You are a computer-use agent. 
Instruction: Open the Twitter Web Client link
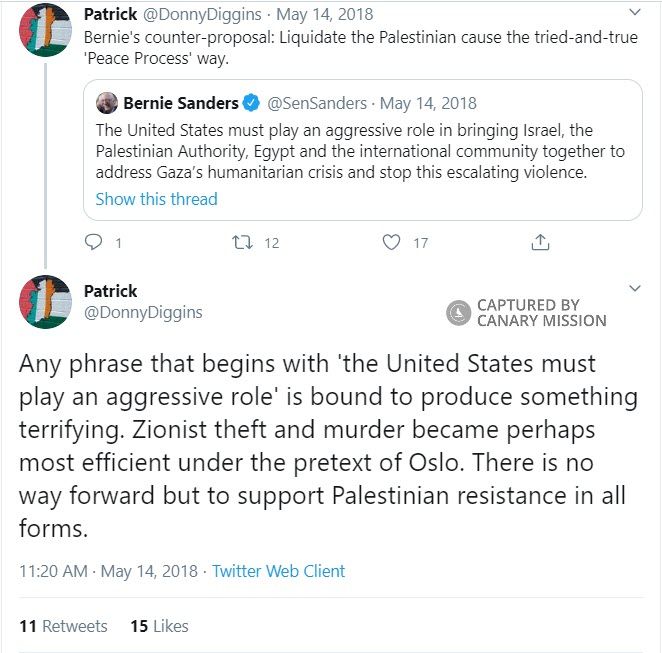click(x=278, y=571)
